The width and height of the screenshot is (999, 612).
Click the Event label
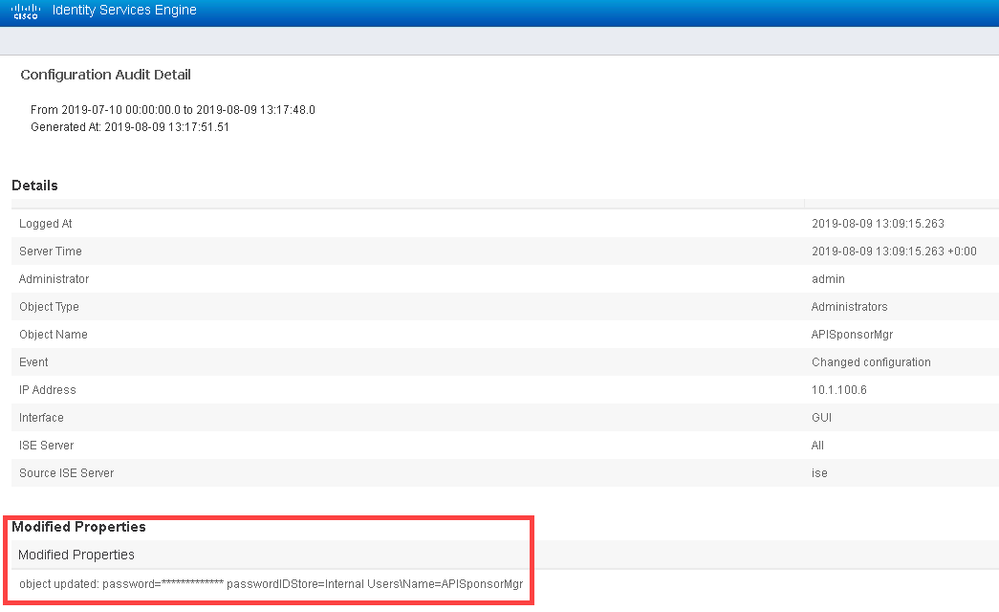pos(34,362)
